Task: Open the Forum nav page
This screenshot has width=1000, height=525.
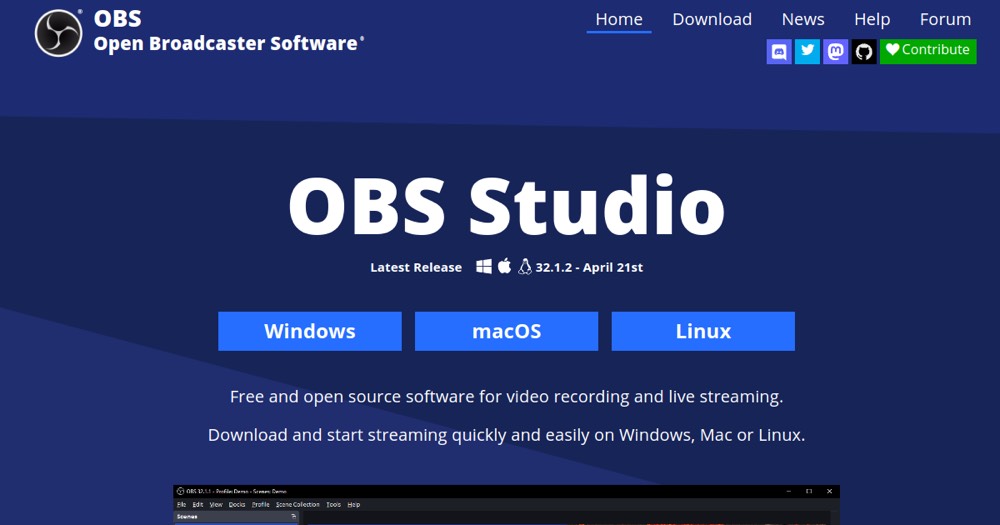Action: pos(945,19)
